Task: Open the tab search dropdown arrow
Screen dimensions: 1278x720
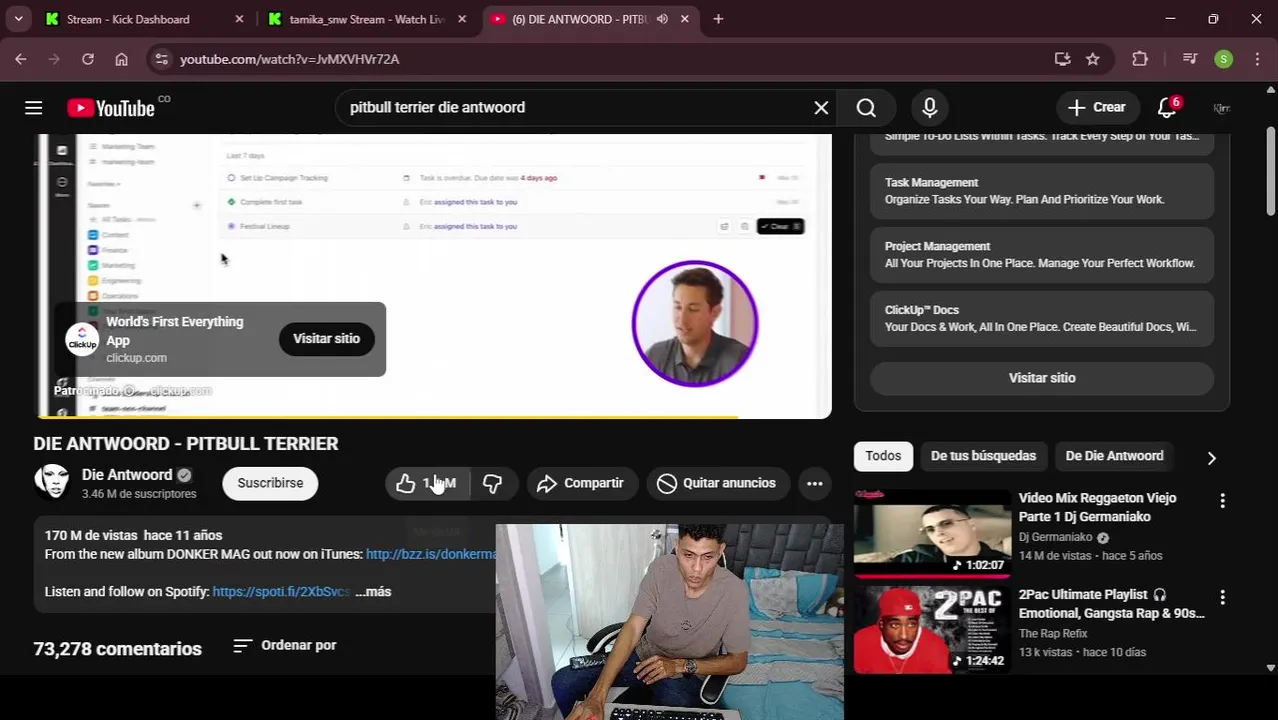Action: [x=19, y=19]
